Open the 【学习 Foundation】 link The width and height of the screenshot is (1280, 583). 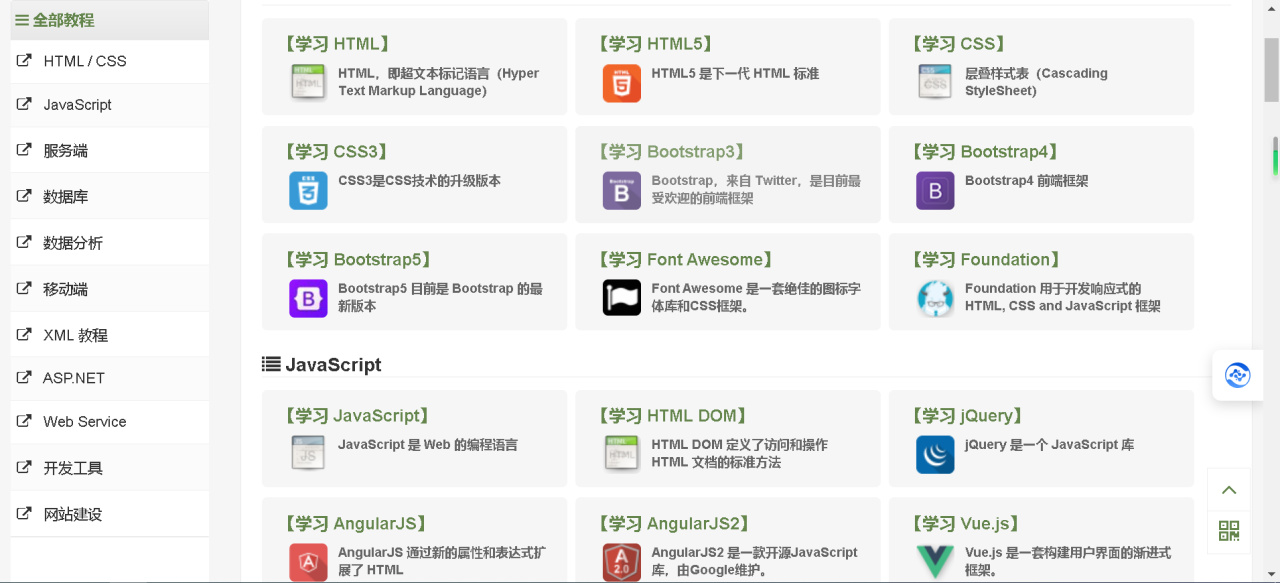pyautogui.click(x=986, y=260)
